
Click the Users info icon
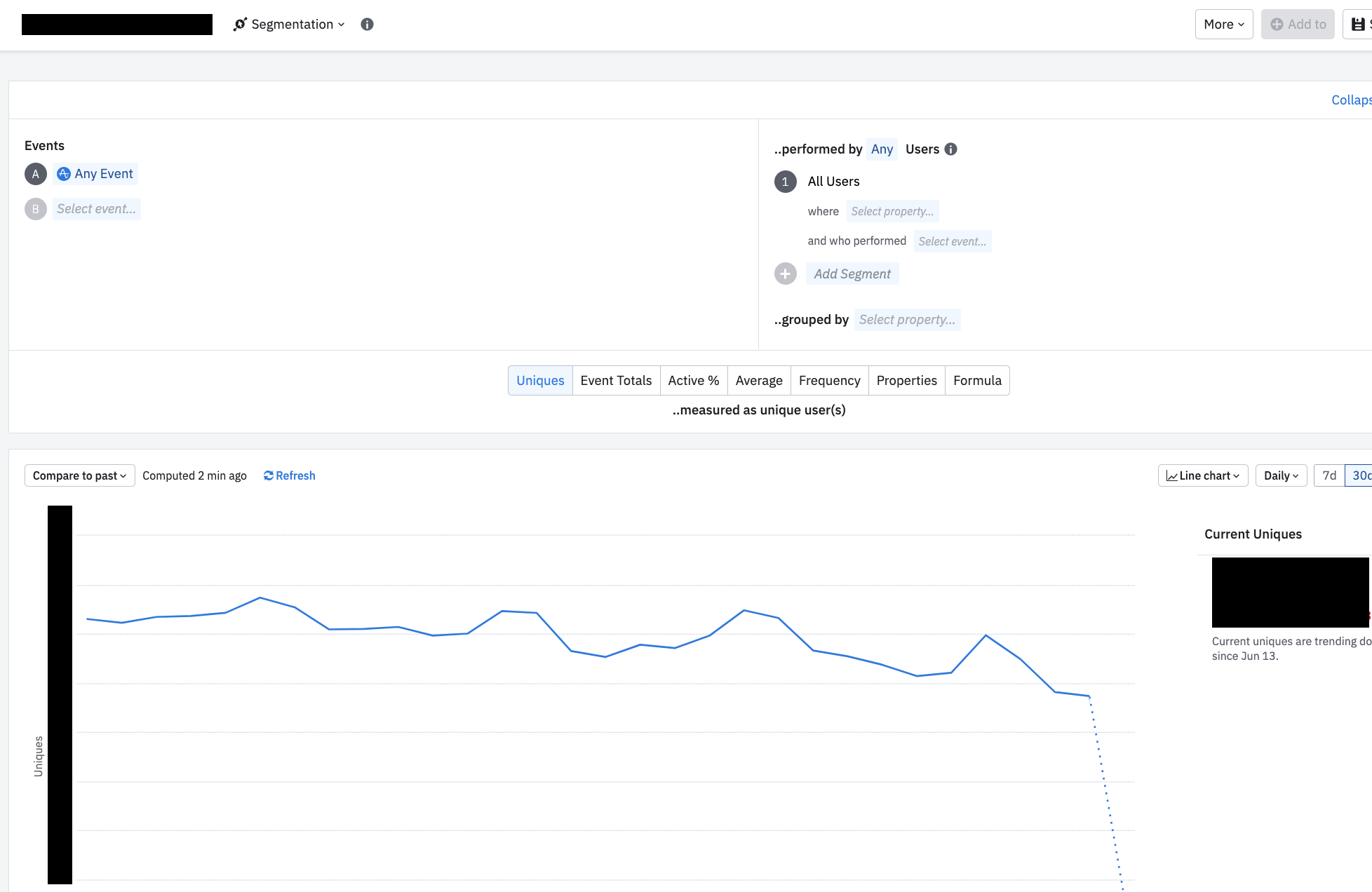(950, 149)
